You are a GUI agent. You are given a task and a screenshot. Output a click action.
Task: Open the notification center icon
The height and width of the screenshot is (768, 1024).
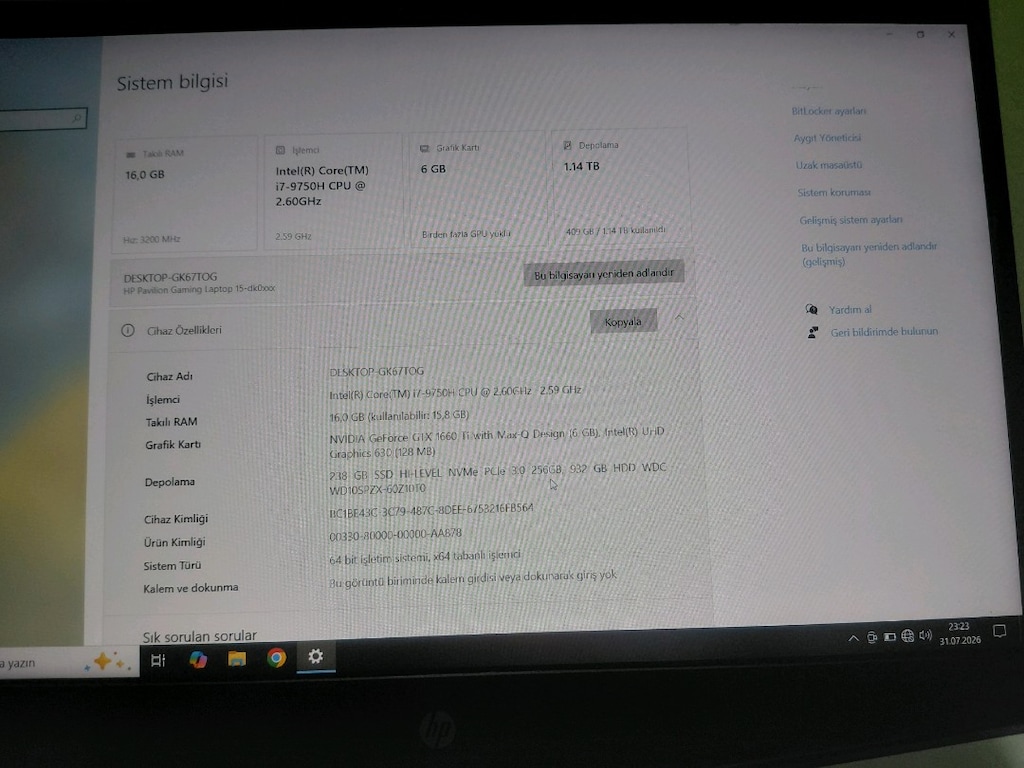[999, 631]
